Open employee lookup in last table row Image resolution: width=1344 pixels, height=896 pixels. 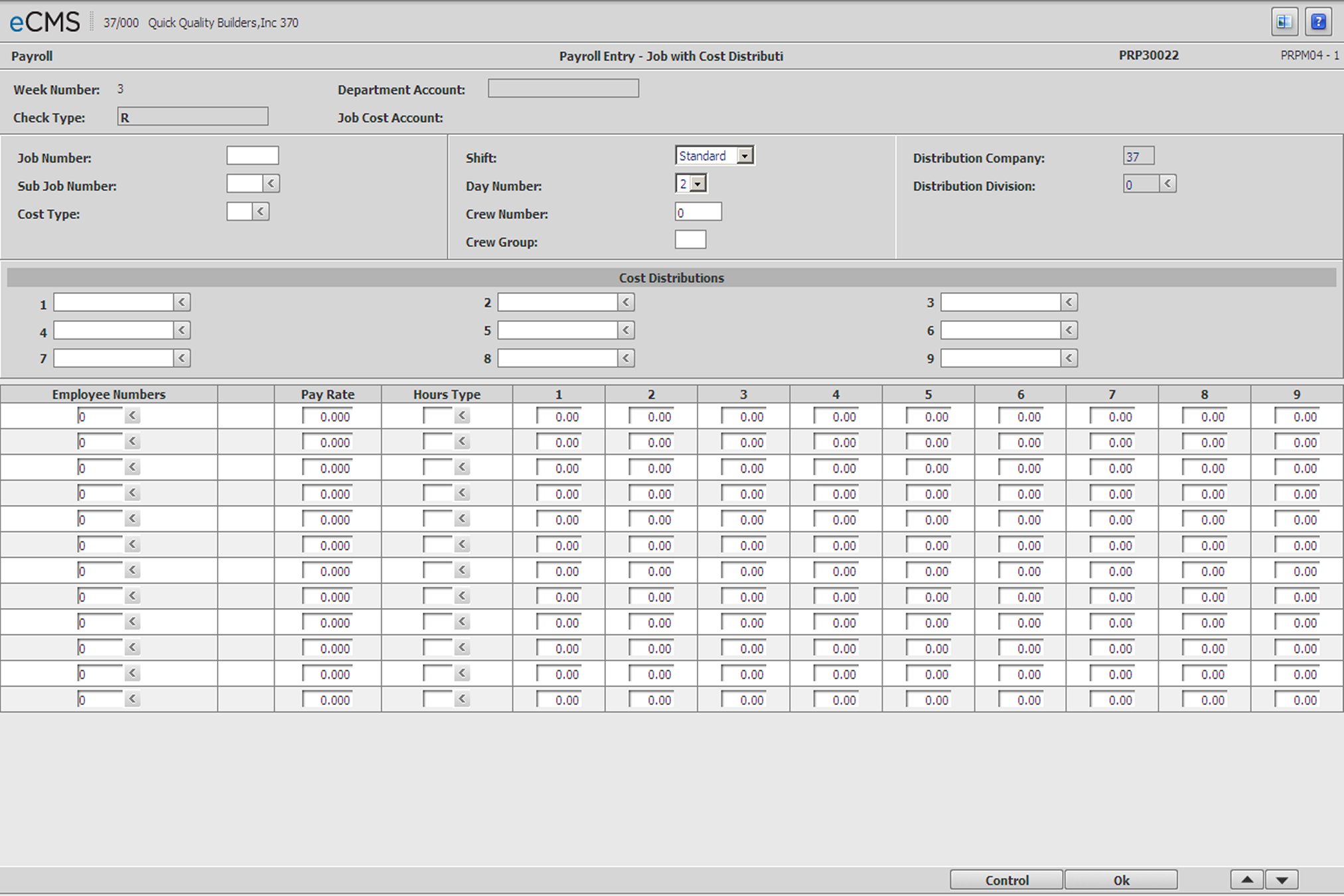[132, 699]
